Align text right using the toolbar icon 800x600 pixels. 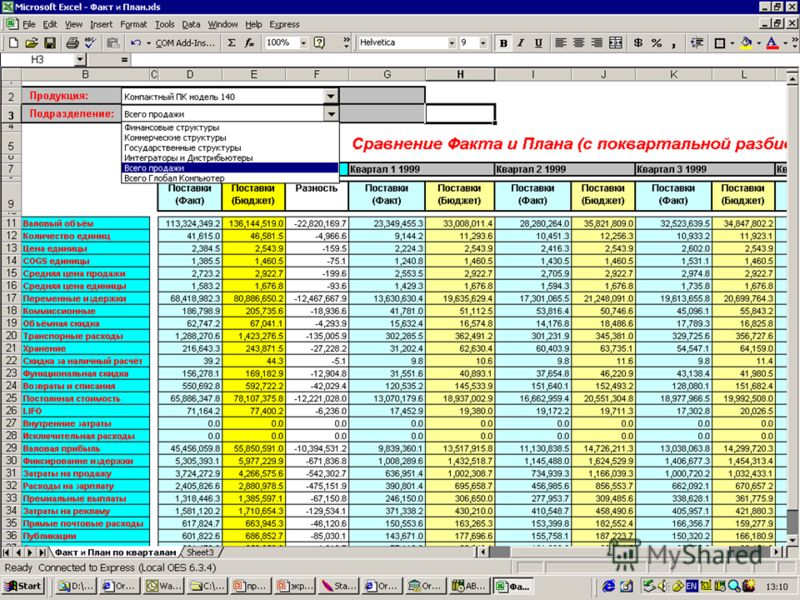point(596,43)
